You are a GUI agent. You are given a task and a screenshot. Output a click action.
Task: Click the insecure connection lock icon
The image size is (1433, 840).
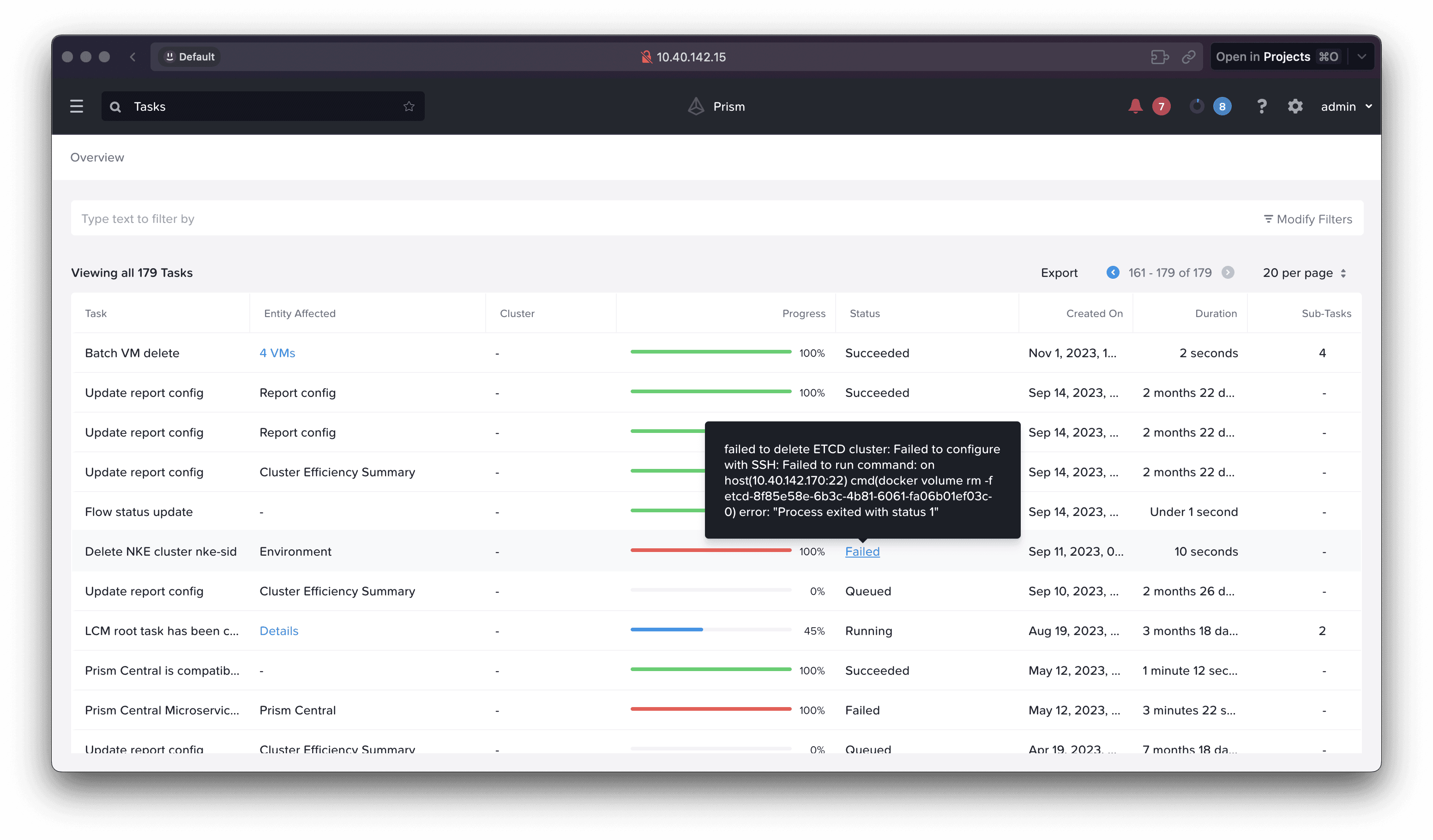click(646, 57)
